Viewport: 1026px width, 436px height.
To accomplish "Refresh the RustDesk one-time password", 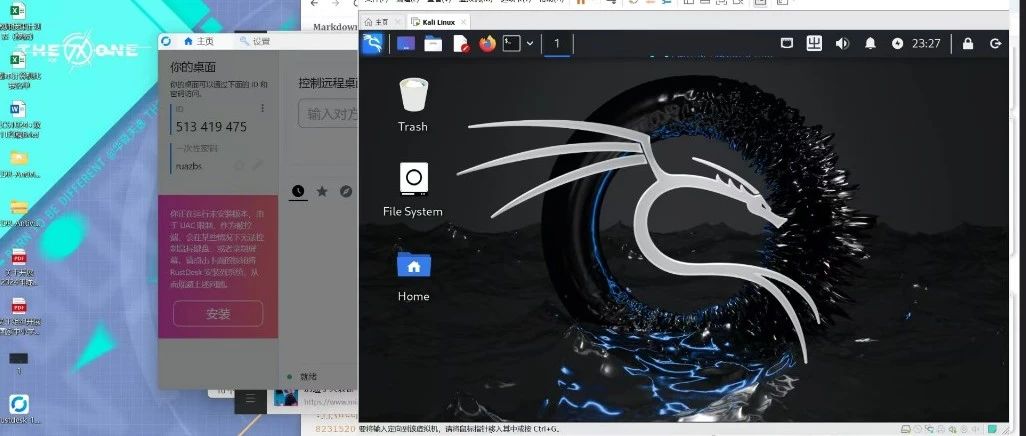I will (240, 166).
